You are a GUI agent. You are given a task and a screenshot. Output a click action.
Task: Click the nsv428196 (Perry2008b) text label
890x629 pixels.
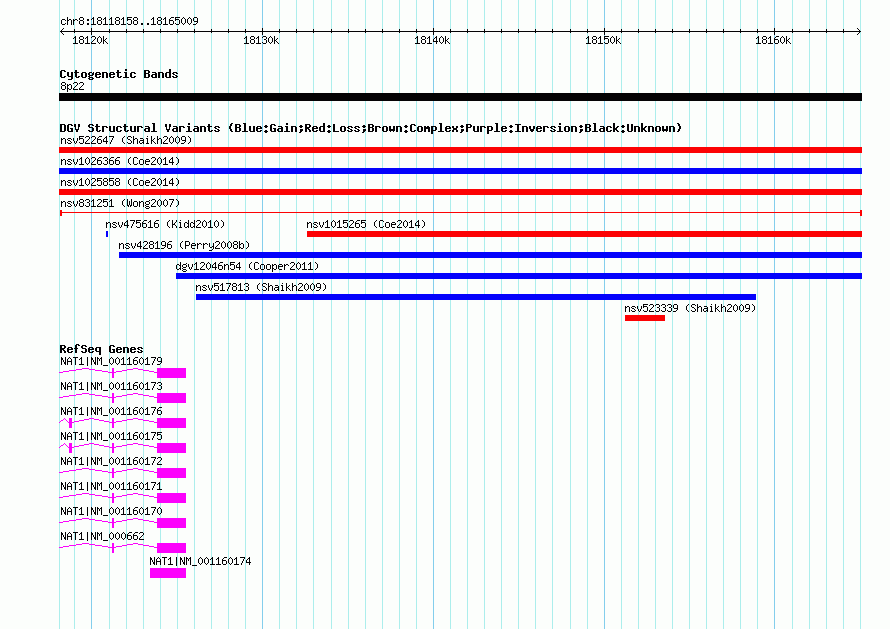184,245
